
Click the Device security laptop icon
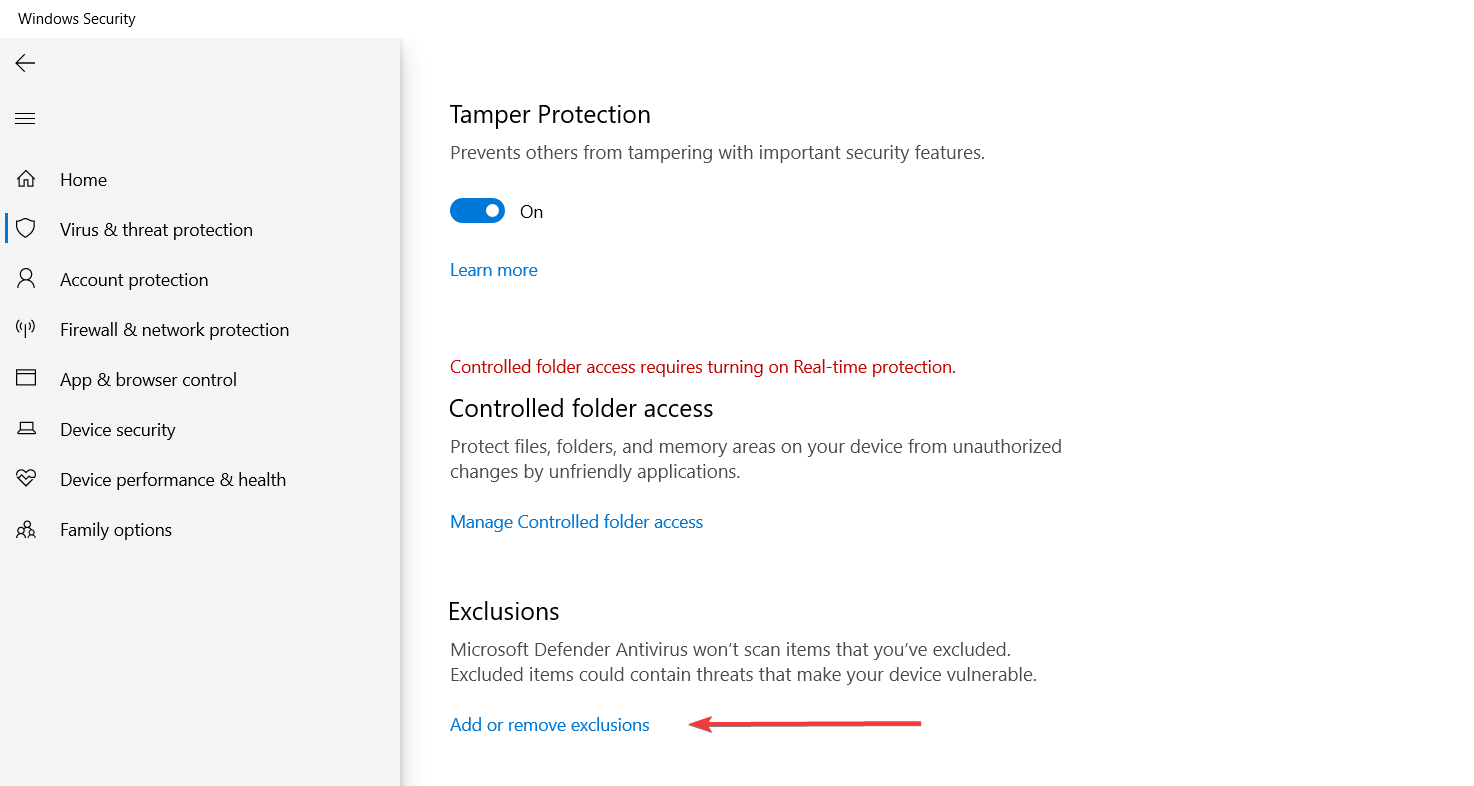[x=26, y=429]
